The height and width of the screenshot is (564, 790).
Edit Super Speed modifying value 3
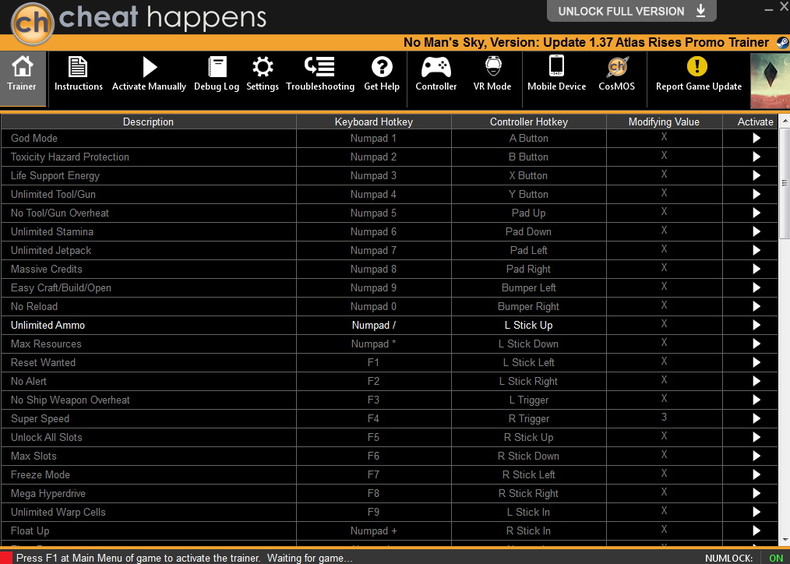[664, 417]
